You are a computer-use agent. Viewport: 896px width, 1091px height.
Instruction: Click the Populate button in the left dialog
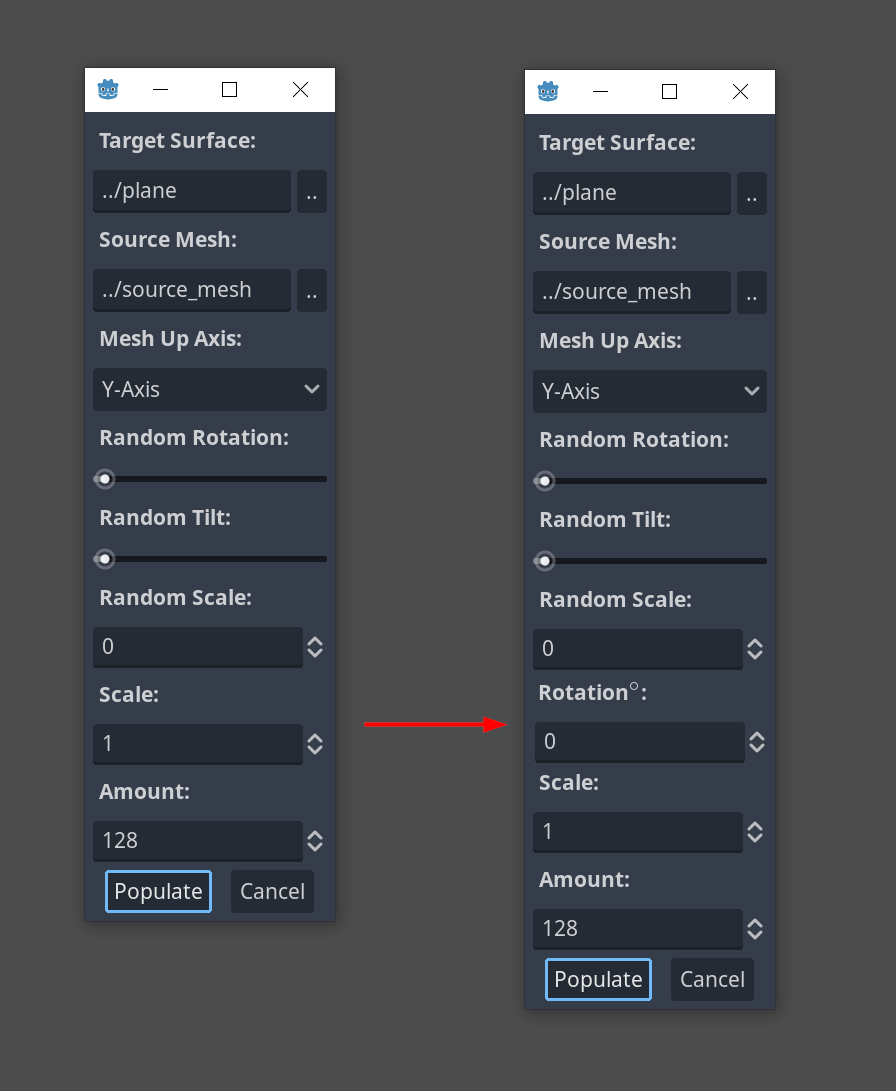click(158, 891)
